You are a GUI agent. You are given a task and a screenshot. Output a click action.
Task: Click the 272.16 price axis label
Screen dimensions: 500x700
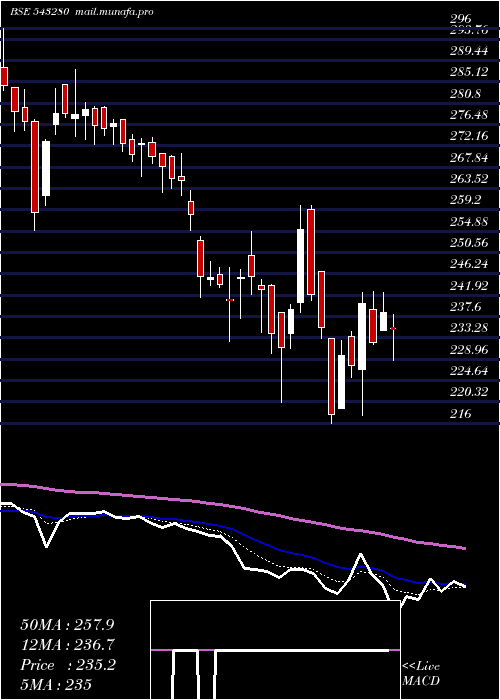point(469,136)
